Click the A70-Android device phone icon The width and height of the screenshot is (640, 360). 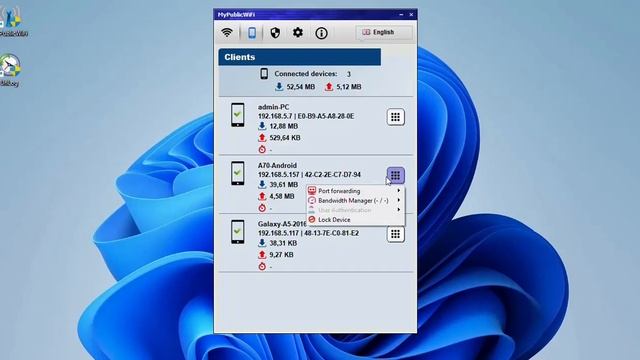(238, 173)
